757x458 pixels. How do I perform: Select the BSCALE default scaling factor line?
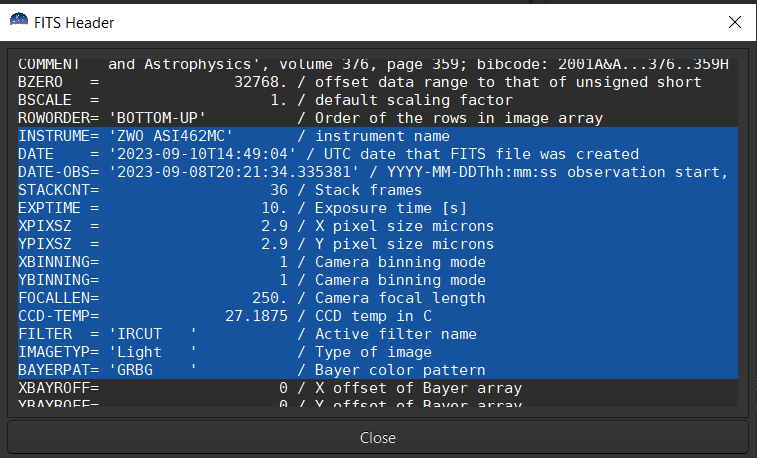pos(378,100)
